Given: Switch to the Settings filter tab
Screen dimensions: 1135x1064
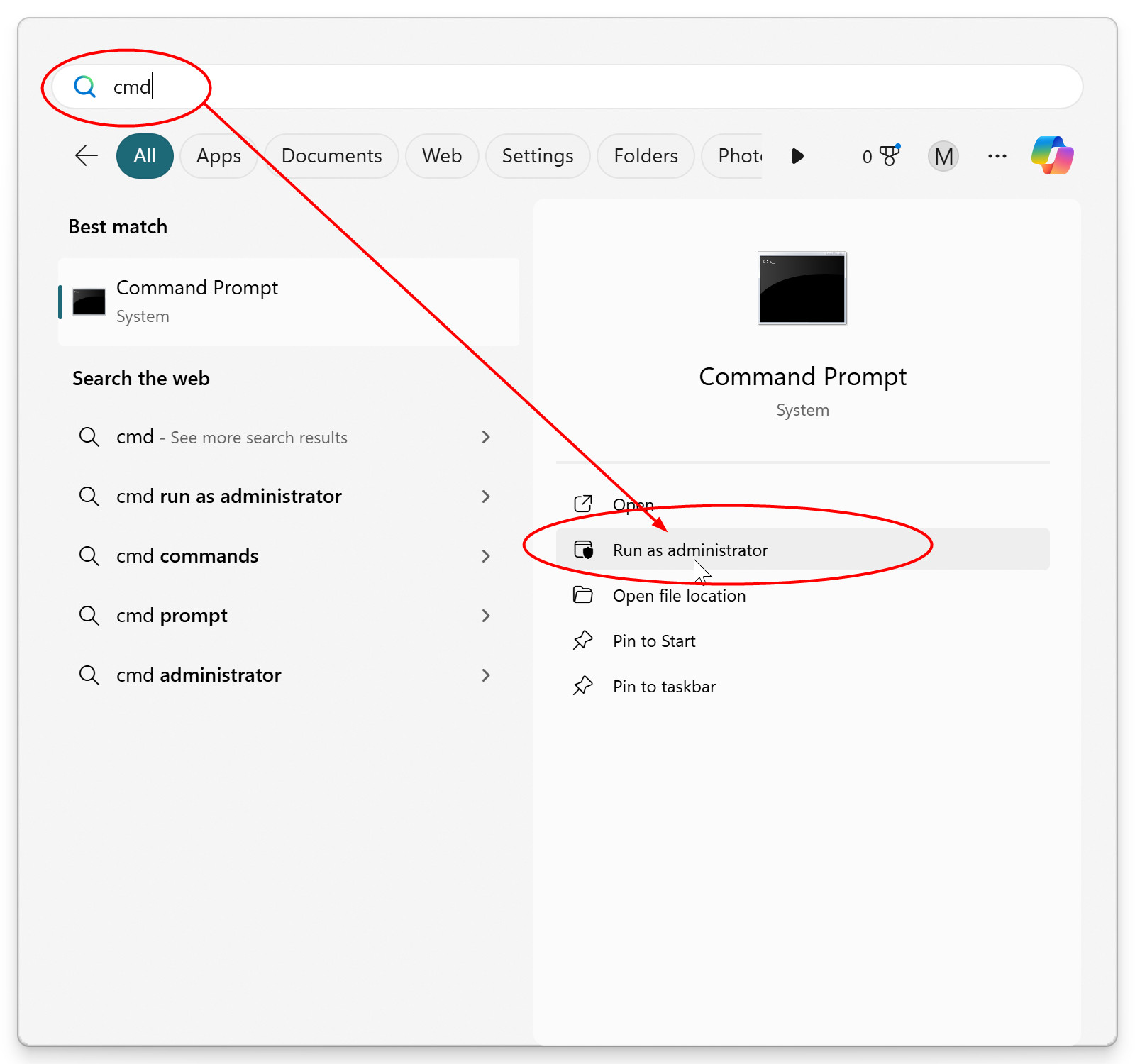Looking at the screenshot, I should pos(537,156).
